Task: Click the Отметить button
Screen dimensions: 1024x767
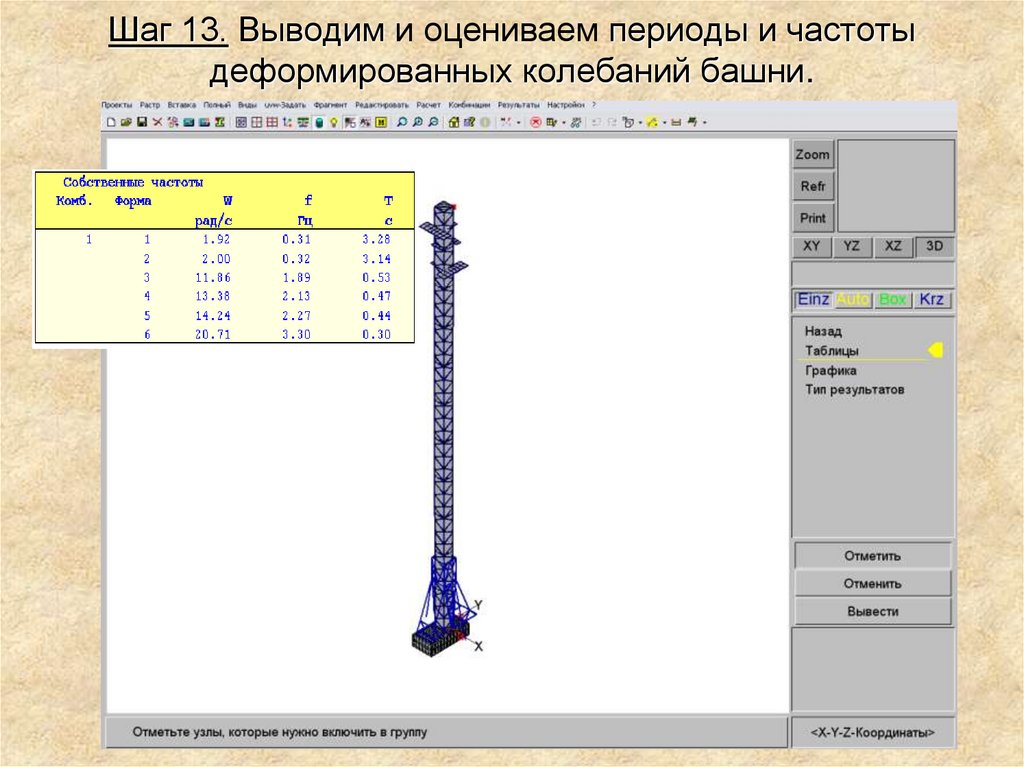Action: (872, 556)
